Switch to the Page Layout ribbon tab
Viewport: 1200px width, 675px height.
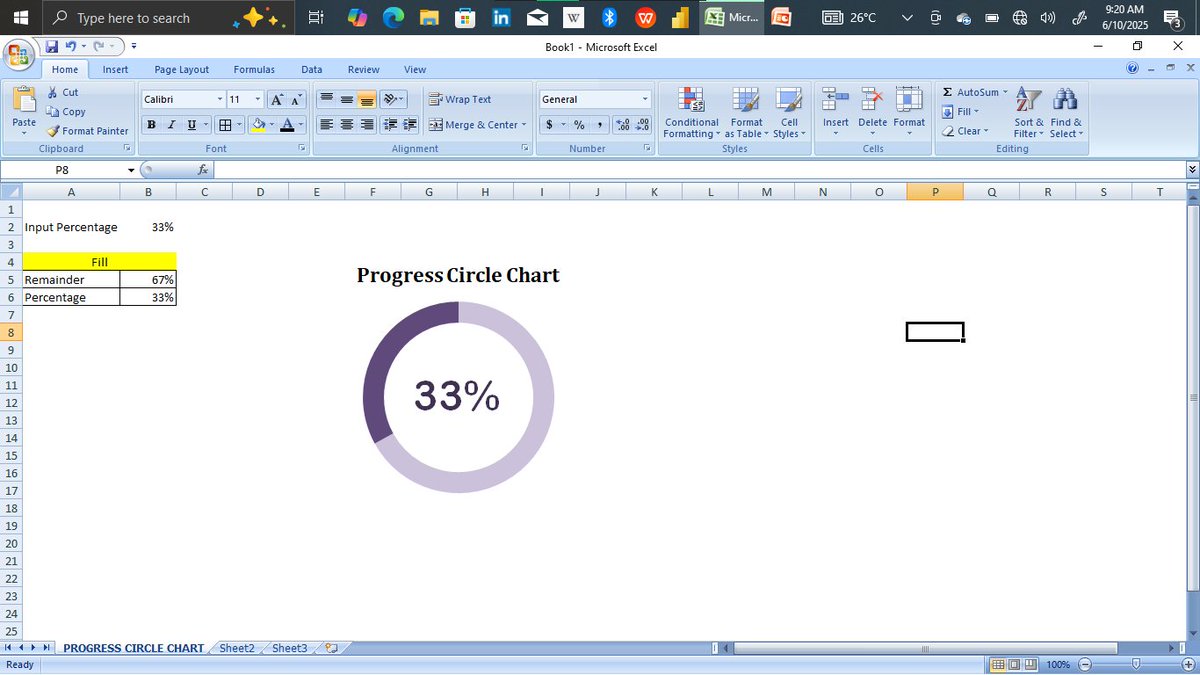click(x=182, y=69)
